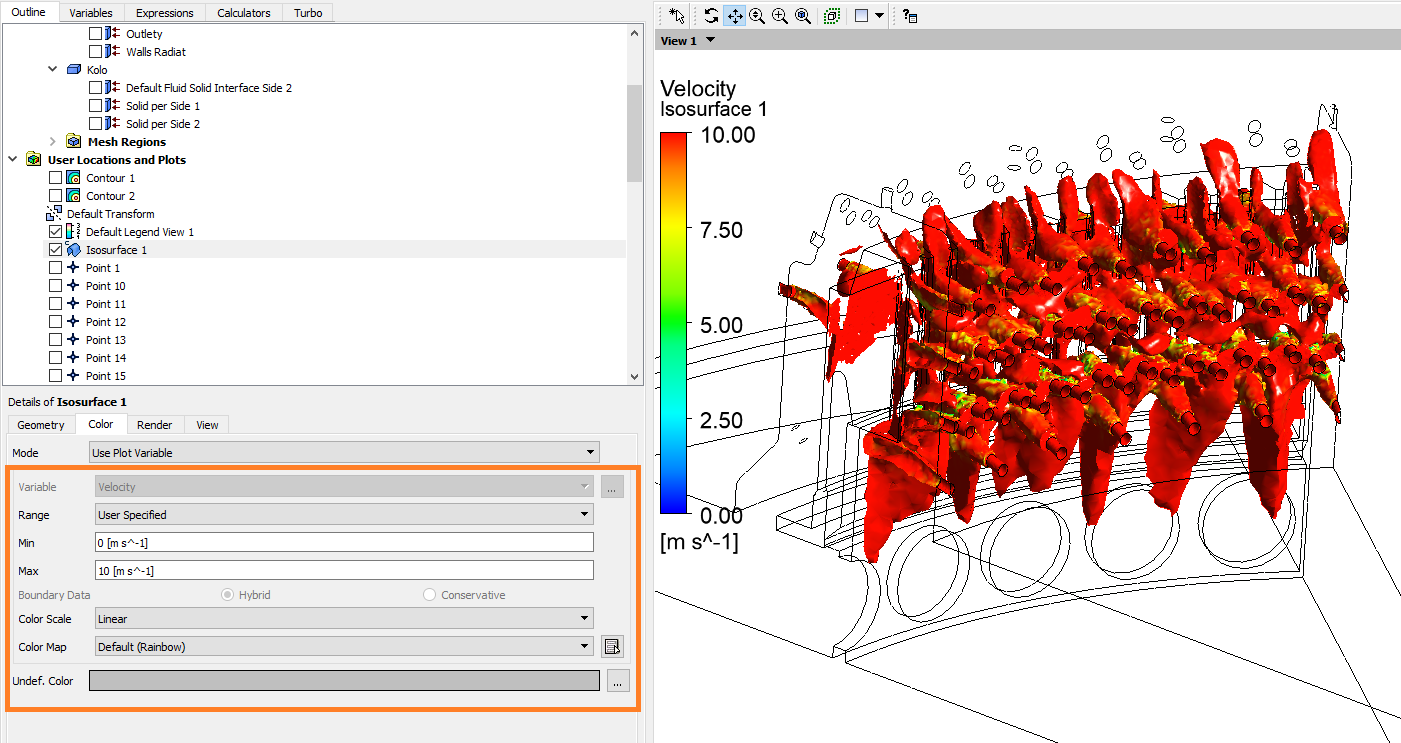Click the Contour 1 plot icon
This screenshot has width=1401, height=743.
[x=73, y=178]
